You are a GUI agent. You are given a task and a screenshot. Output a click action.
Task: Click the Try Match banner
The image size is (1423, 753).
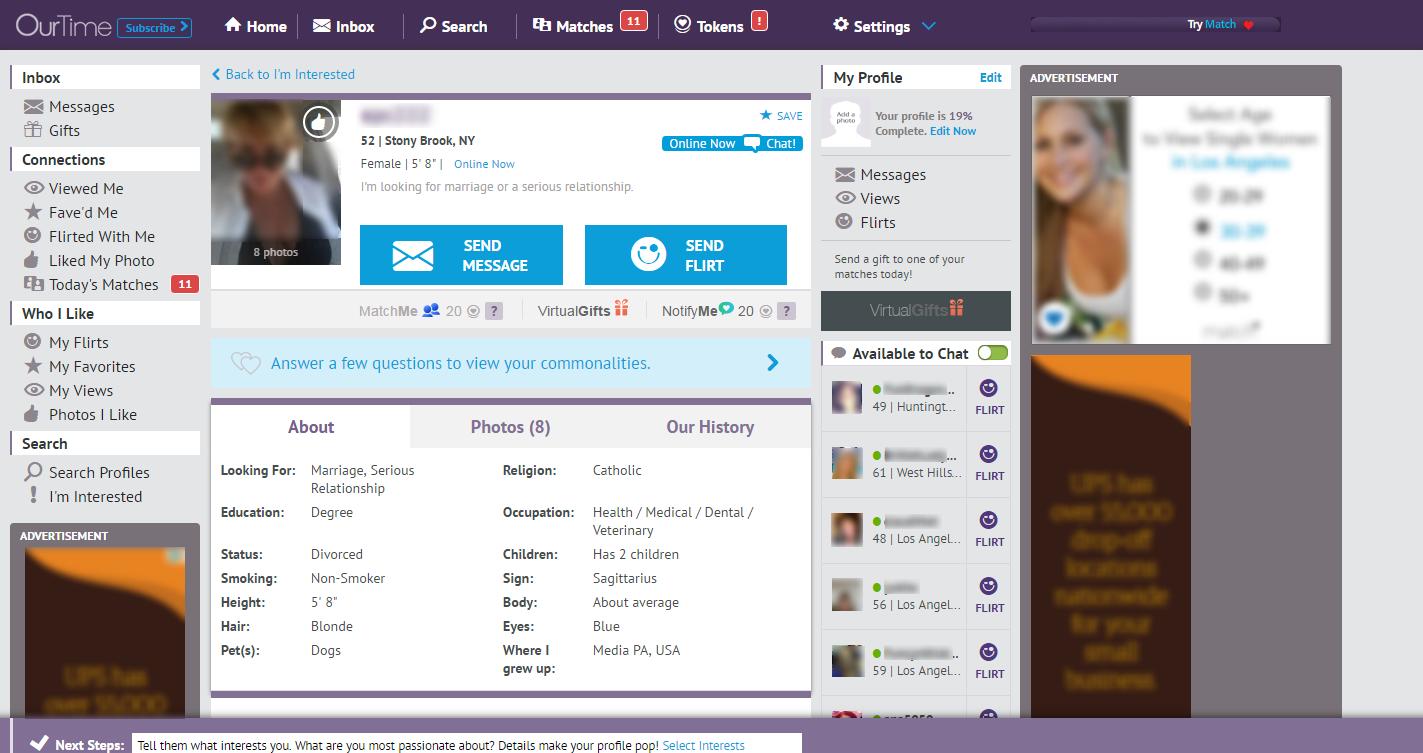point(1155,25)
